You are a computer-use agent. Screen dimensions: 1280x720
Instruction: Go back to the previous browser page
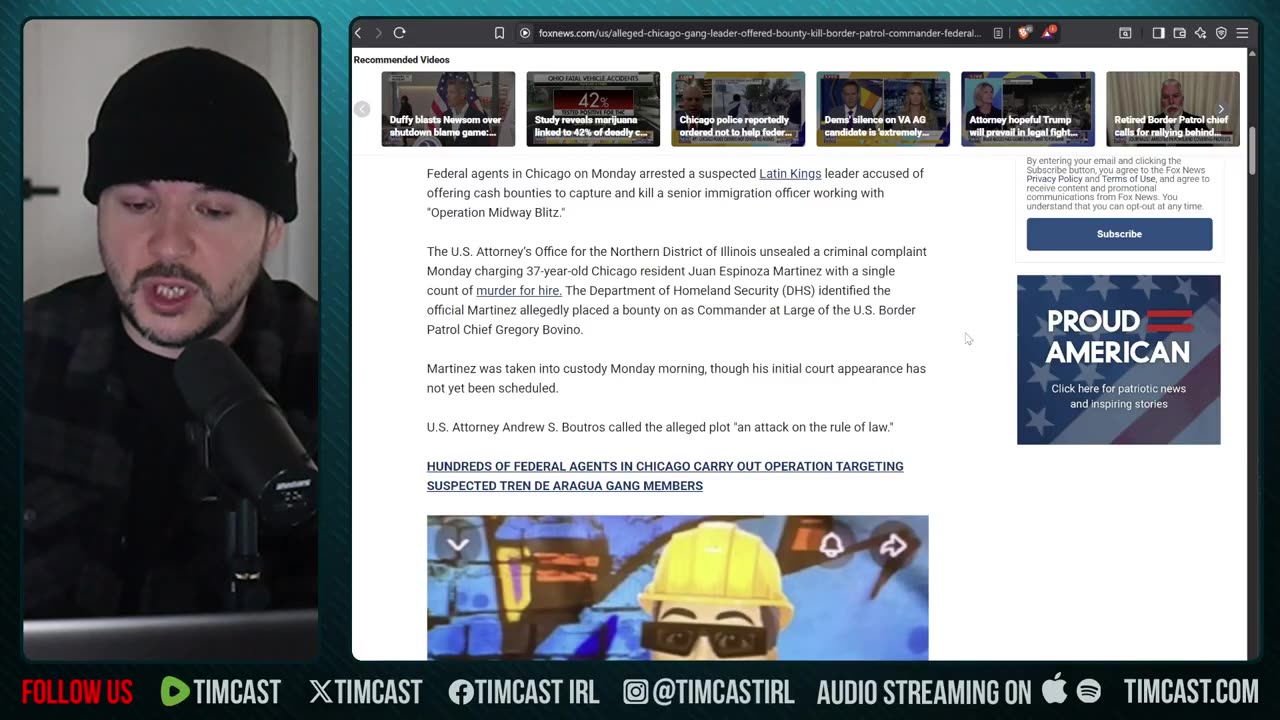pyautogui.click(x=358, y=33)
